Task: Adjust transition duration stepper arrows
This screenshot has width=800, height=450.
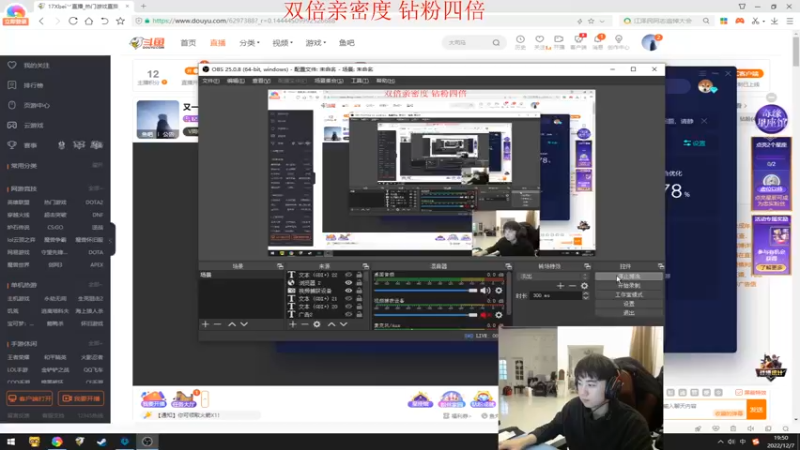Action: coord(586,295)
